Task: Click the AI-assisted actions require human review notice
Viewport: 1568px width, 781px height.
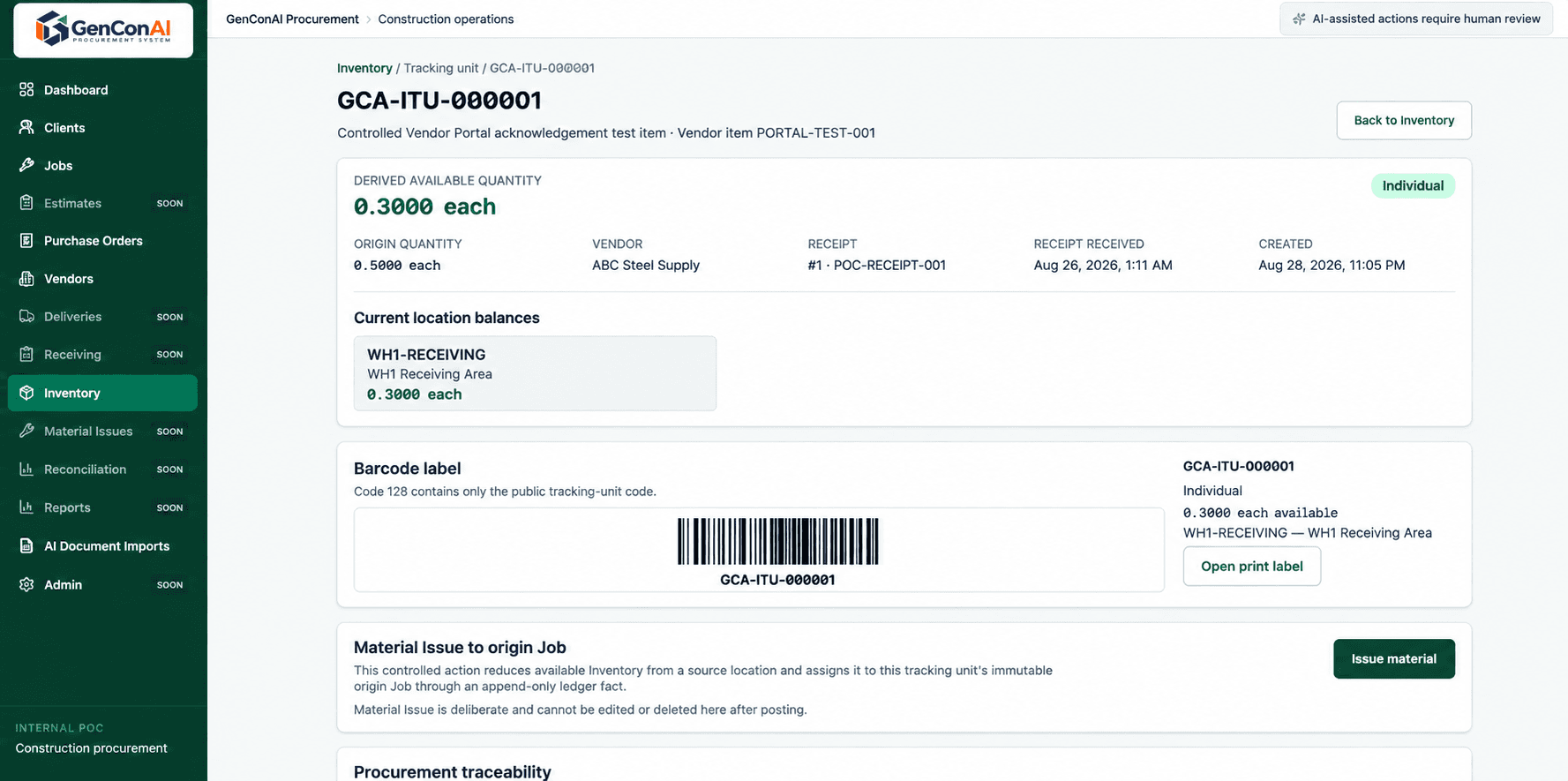Action: 1416,19
